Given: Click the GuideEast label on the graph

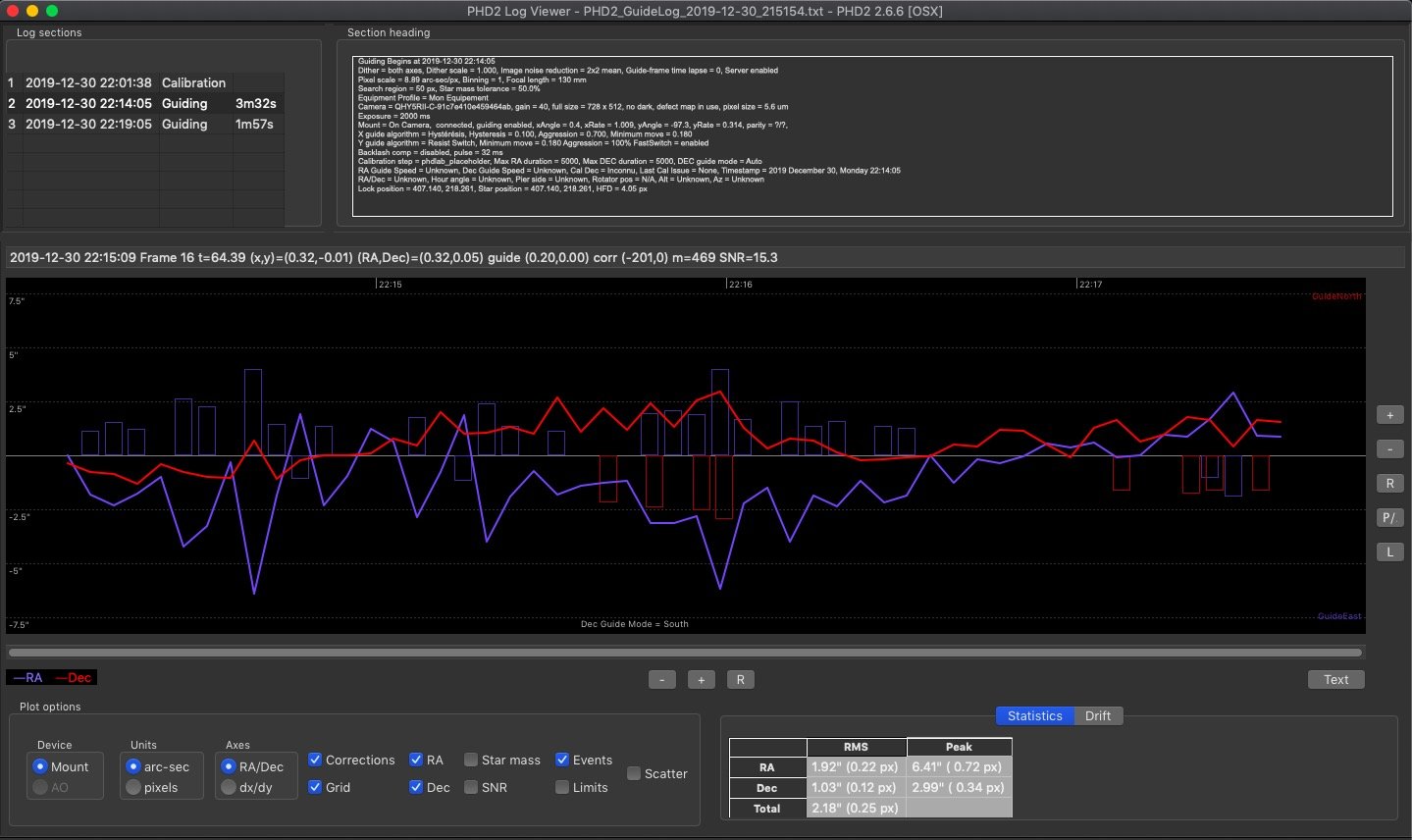Looking at the screenshot, I should pyautogui.click(x=1339, y=616).
